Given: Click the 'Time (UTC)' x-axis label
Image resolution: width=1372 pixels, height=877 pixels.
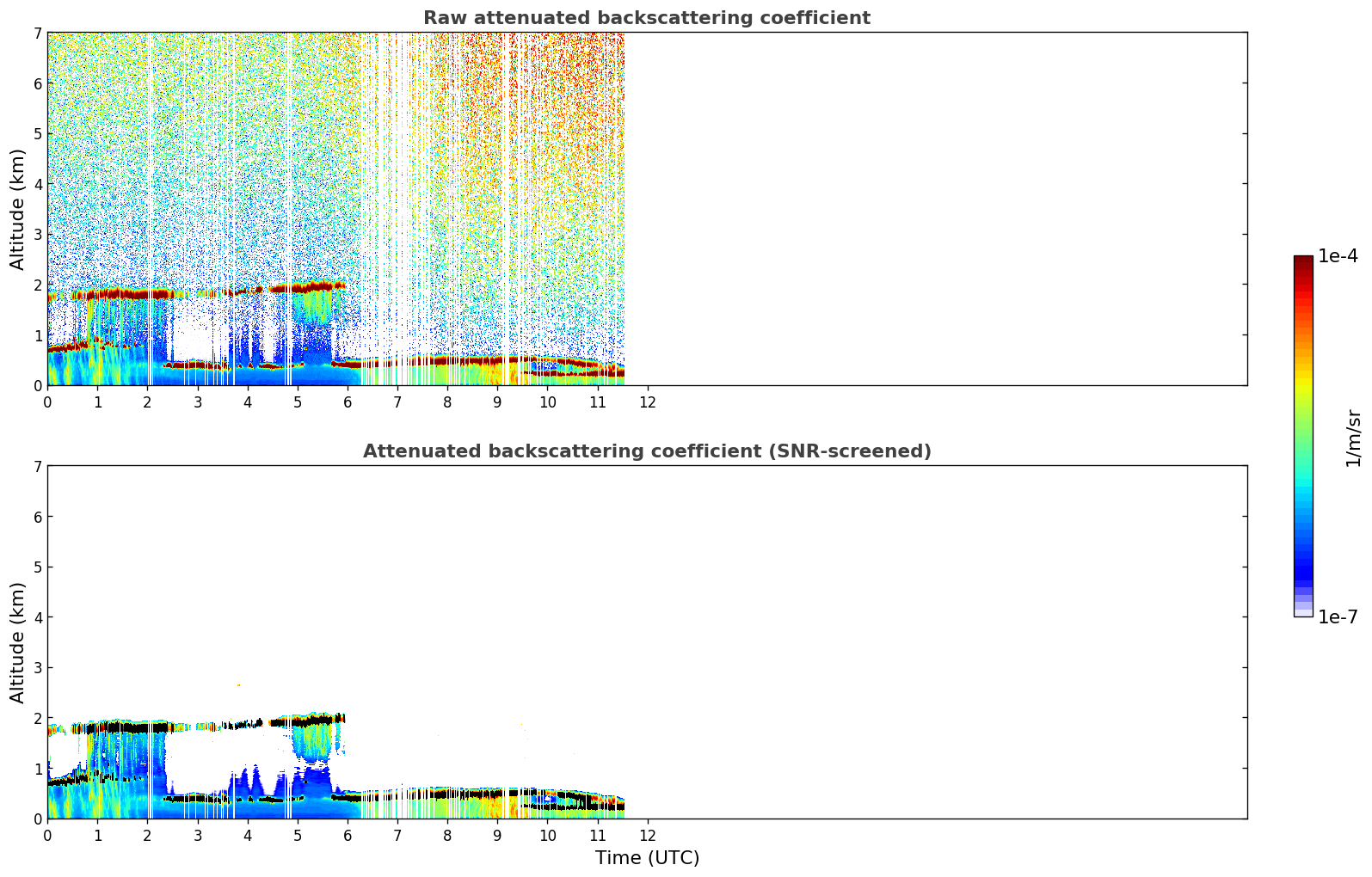Looking at the screenshot, I should [x=647, y=857].
